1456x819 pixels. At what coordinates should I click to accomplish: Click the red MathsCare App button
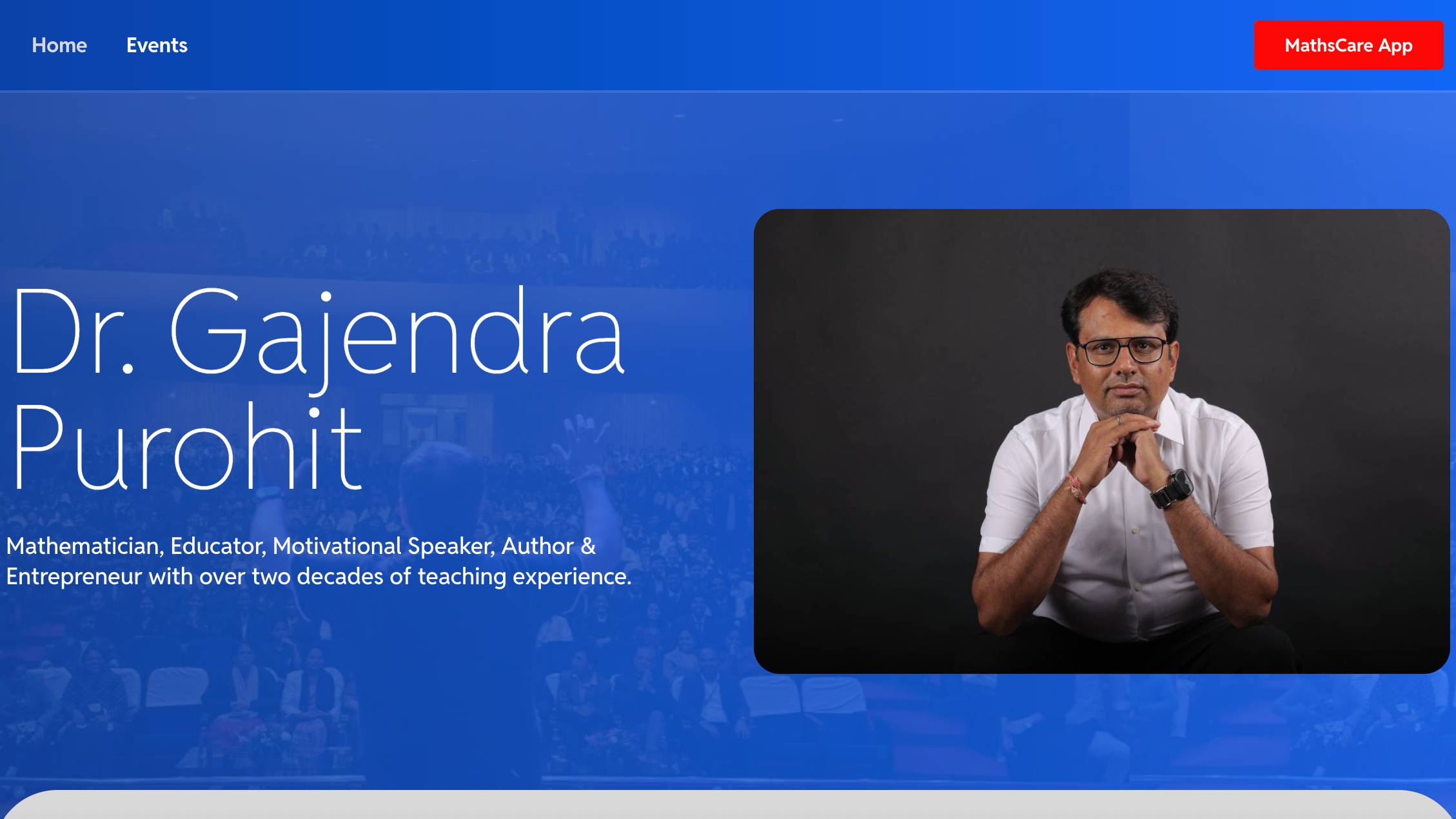(1348, 45)
